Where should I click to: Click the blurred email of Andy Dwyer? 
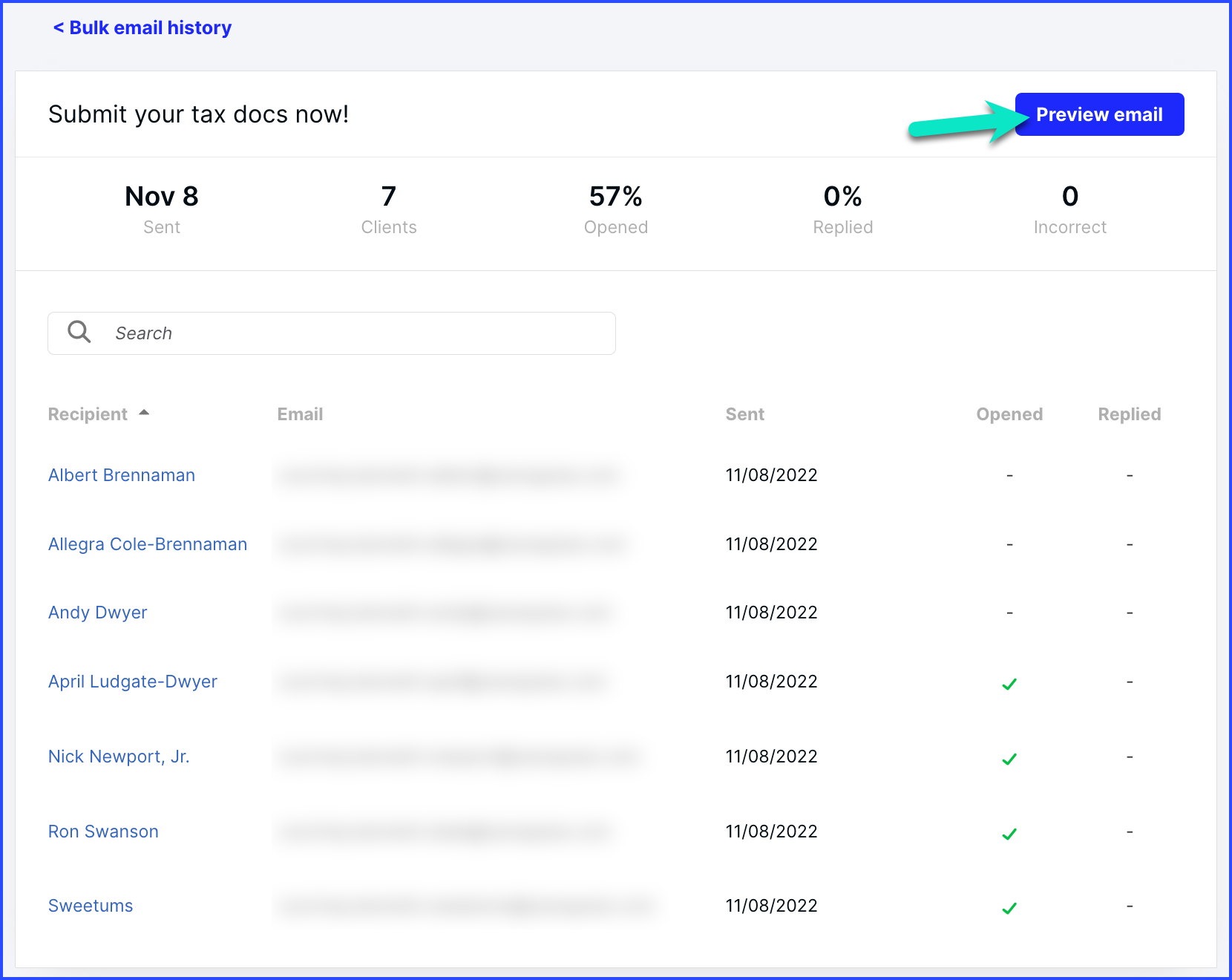(445, 612)
